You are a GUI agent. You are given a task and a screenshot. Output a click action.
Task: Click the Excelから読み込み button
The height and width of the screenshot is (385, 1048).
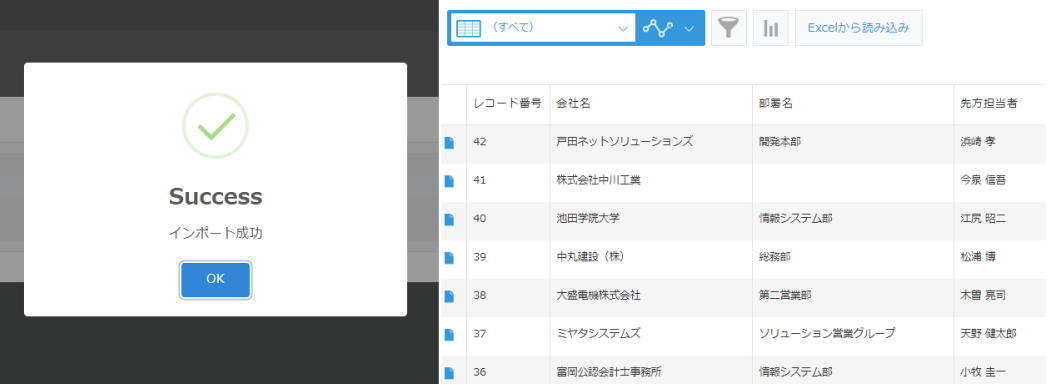click(858, 28)
